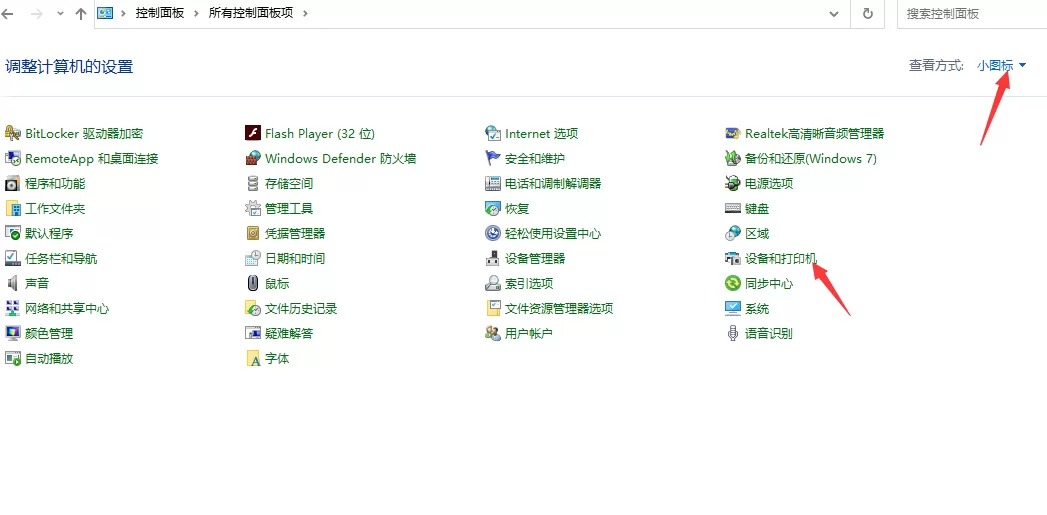Click the 文件资源管理器选项 icon
The width and height of the screenshot is (1047, 515).
click(x=493, y=308)
